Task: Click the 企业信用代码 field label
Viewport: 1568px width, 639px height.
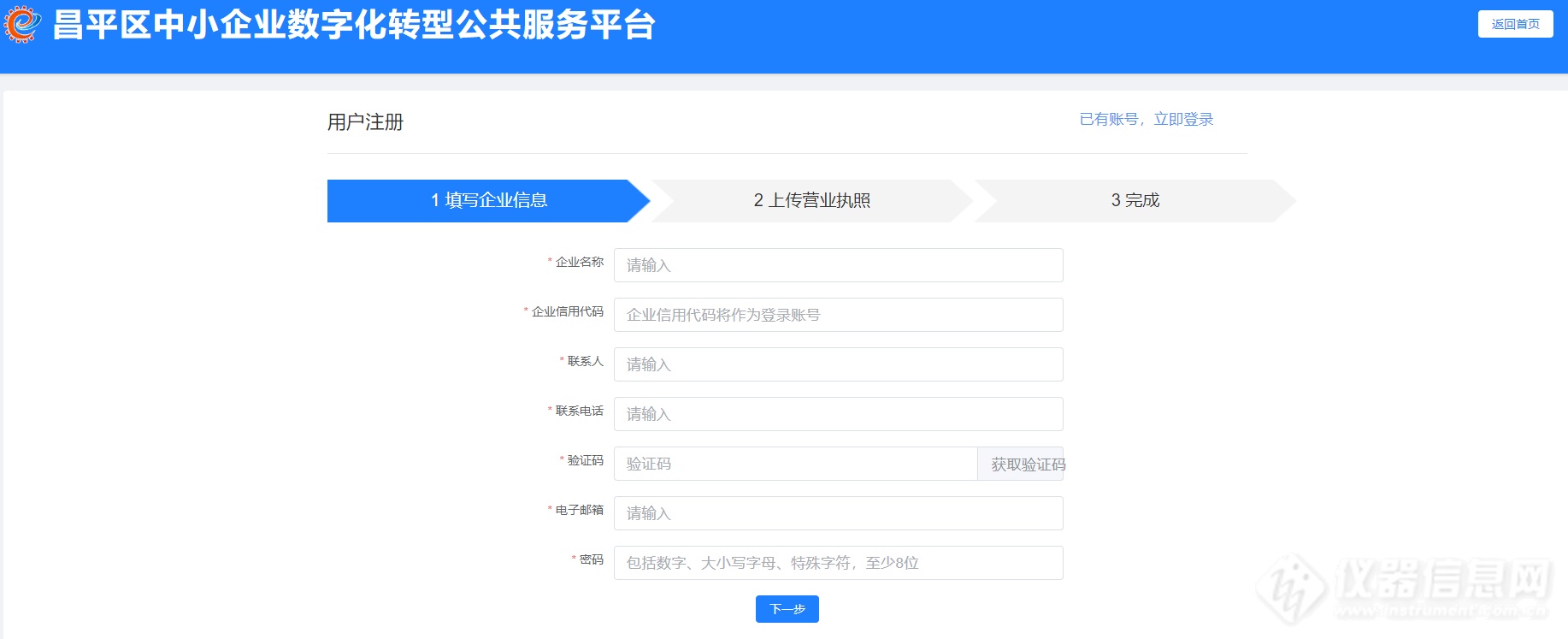Action: 568,311
